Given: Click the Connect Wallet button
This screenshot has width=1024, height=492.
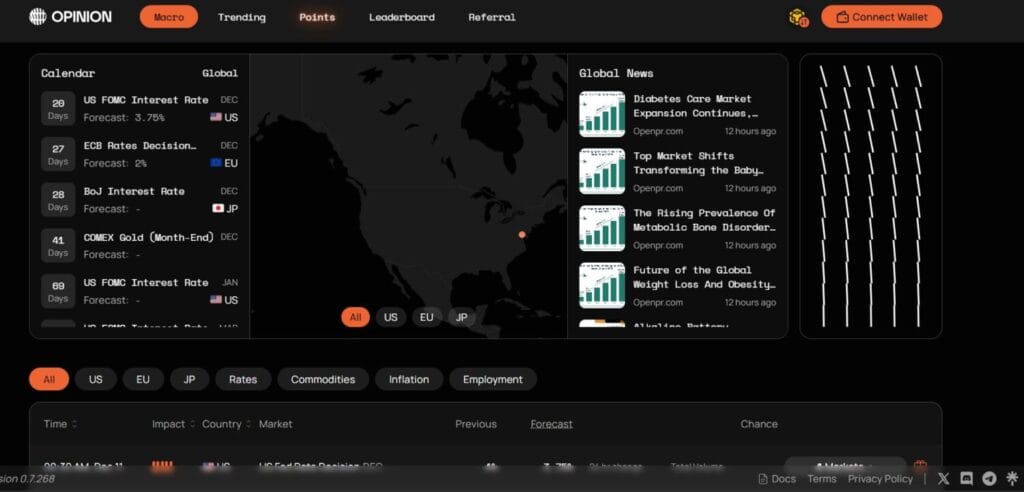Looking at the screenshot, I should (881, 17).
